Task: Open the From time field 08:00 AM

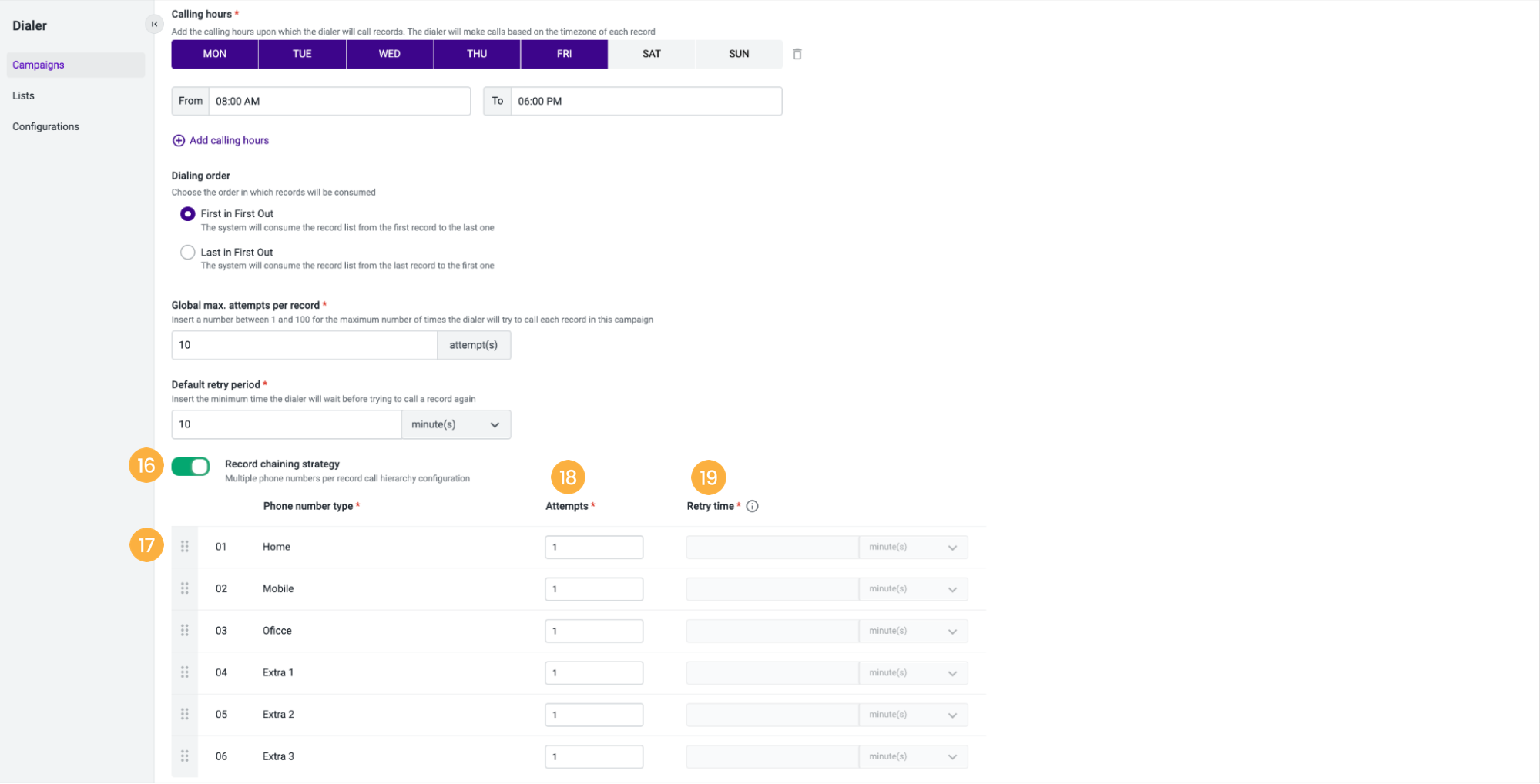Action: tap(340, 102)
